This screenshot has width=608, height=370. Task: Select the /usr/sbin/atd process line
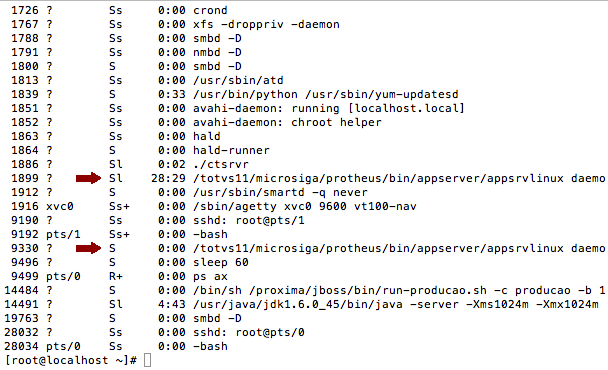point(147,80)
